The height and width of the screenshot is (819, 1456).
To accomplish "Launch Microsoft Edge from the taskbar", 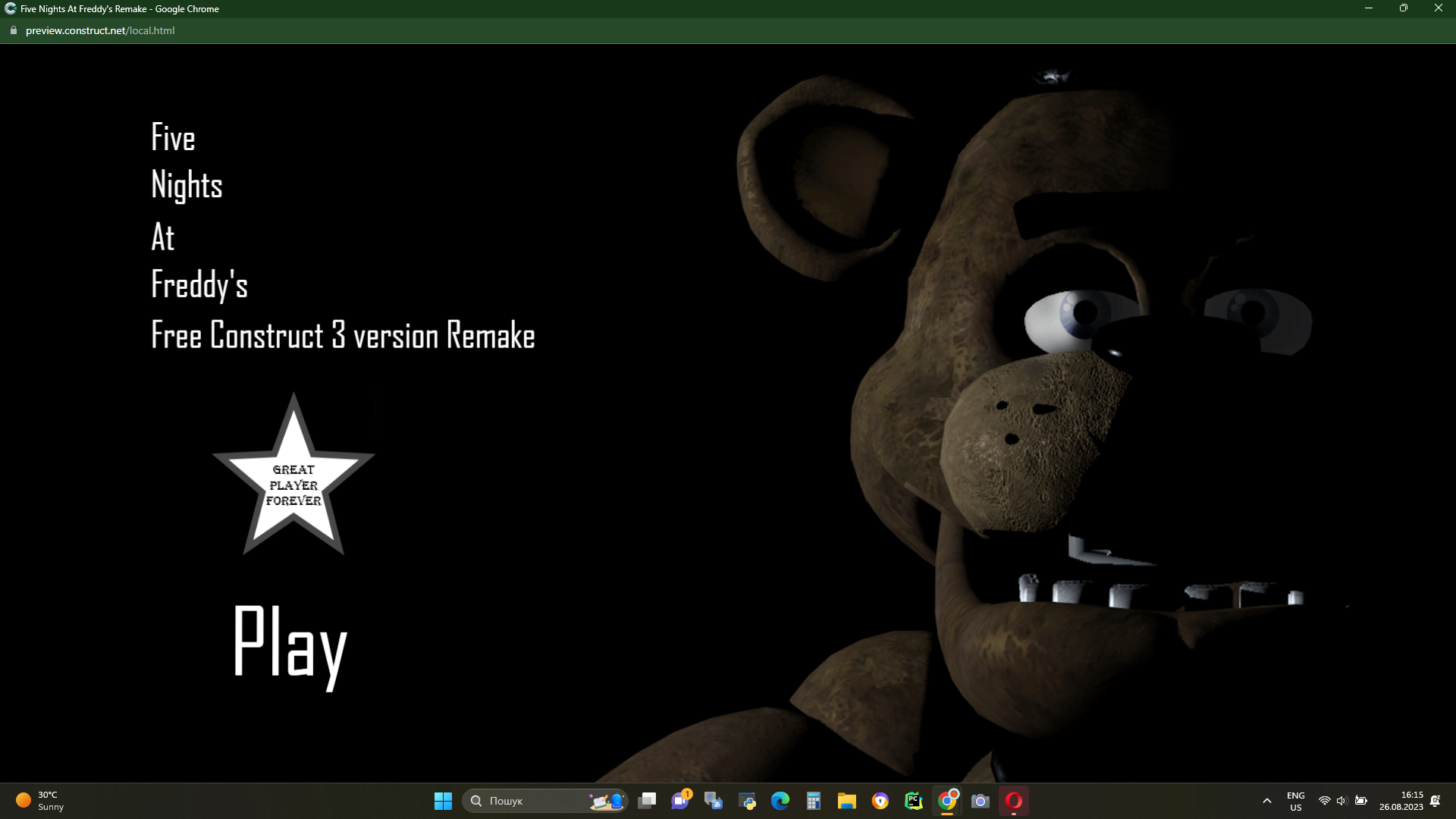I will [x=780, y=801].
